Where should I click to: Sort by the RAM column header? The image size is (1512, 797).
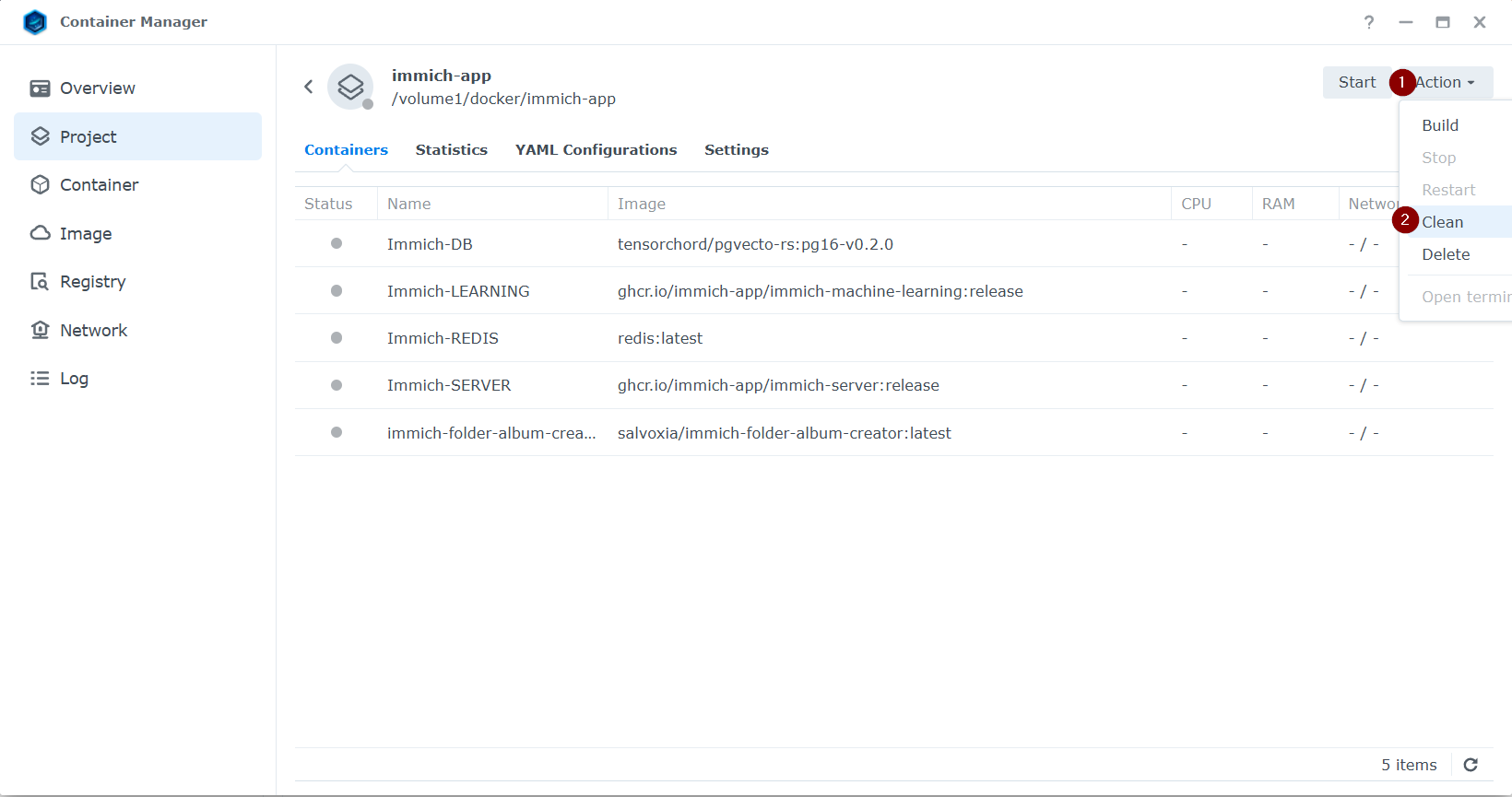pos(1295,204)
